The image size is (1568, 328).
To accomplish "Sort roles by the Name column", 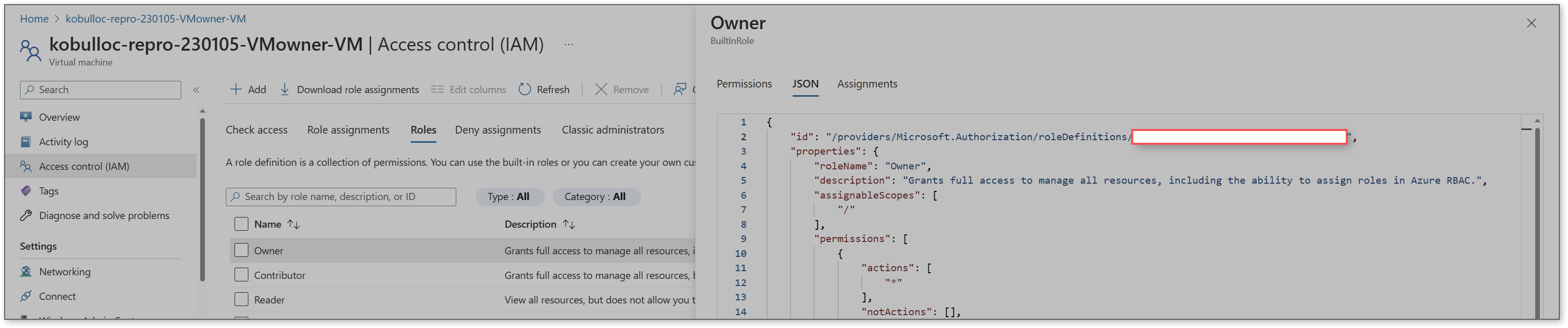I will click(277, 225).
